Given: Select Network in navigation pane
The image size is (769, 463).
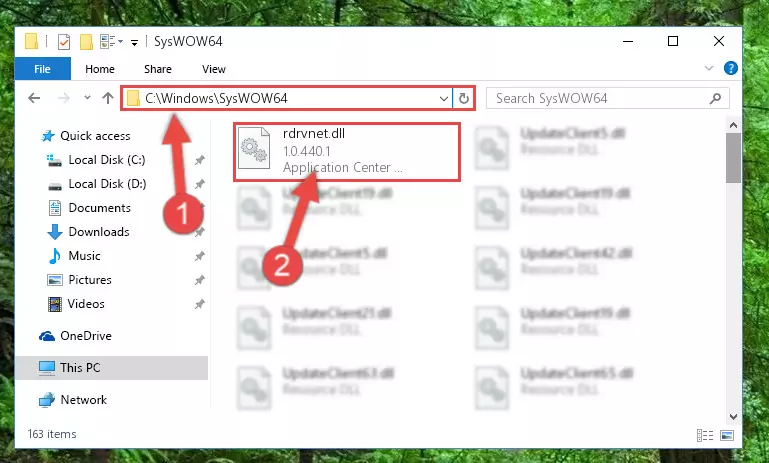Looking at the screenshot, I should [x=83, y=400].
